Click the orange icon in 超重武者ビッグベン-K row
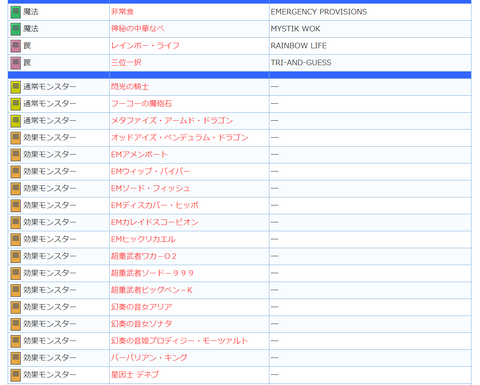The image size is (480, 385). 16,290
